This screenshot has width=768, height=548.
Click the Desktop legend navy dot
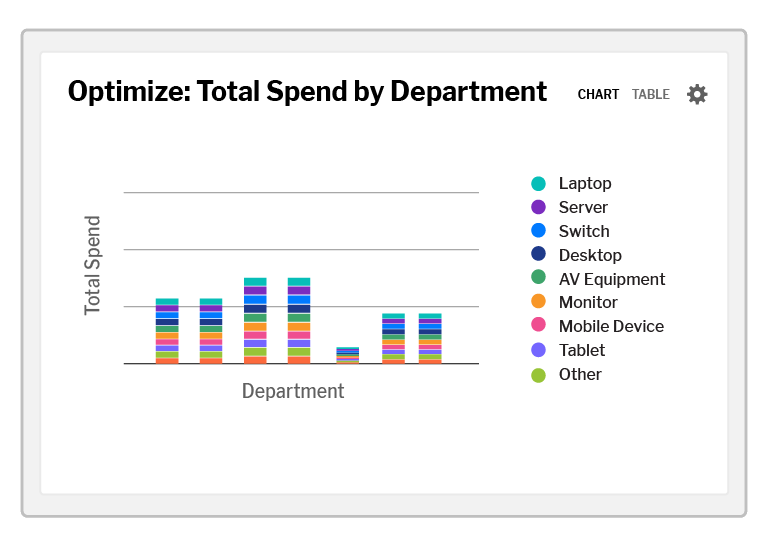pyautogui.click(x=538, y=254)
